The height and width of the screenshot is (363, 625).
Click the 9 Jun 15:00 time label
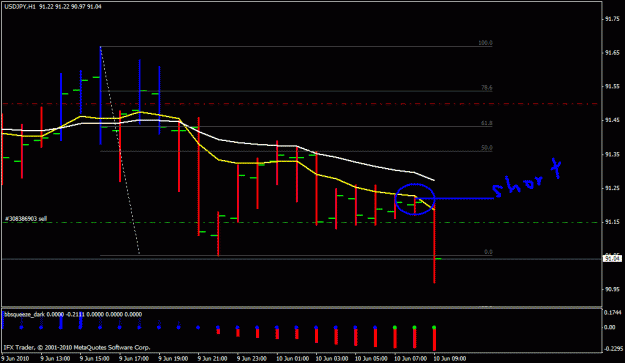pos(94,359)
